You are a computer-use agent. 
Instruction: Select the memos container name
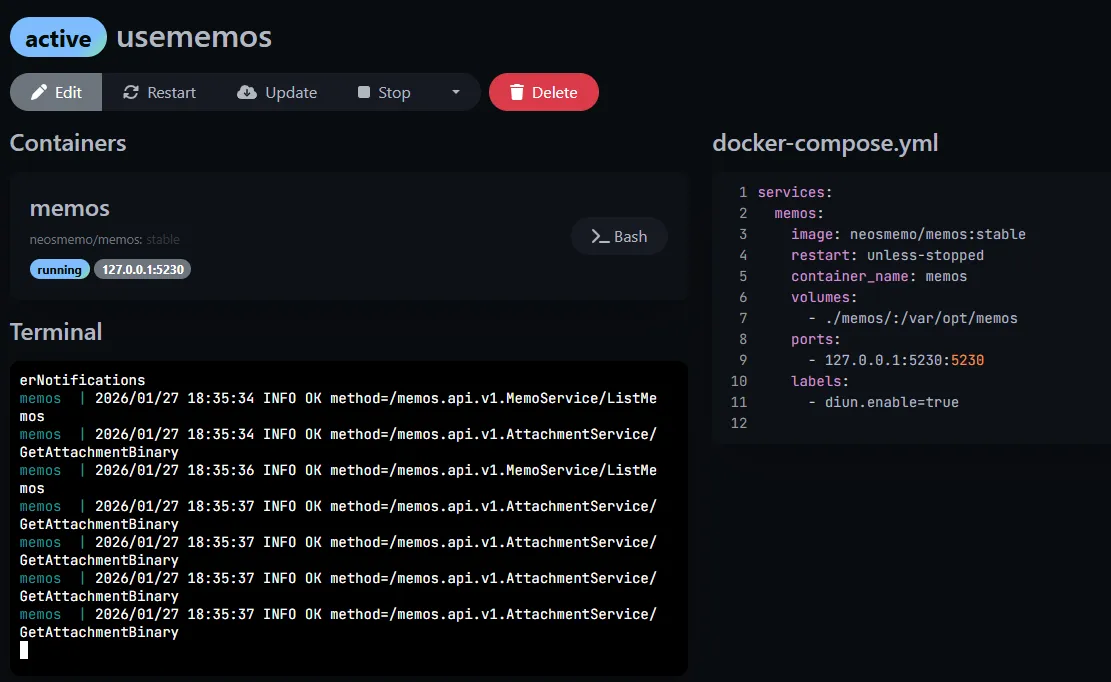point(70,208)
